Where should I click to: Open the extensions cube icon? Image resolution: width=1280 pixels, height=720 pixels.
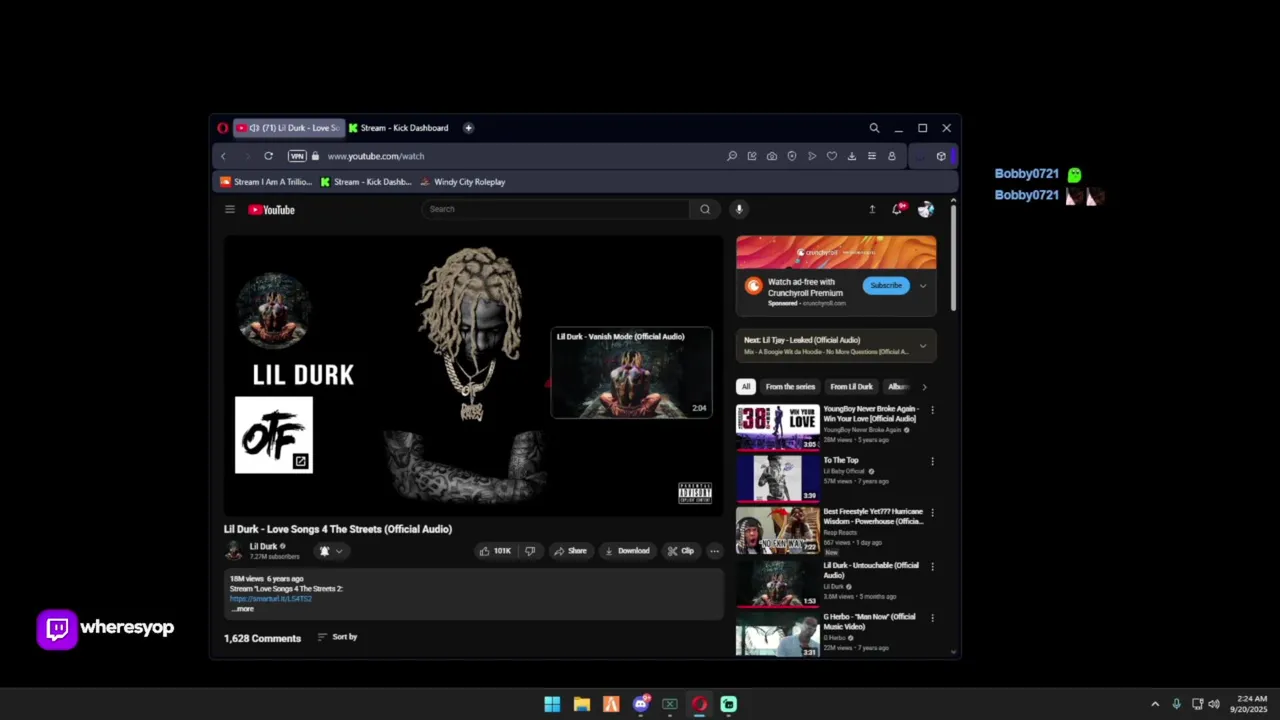click(941, 156)
